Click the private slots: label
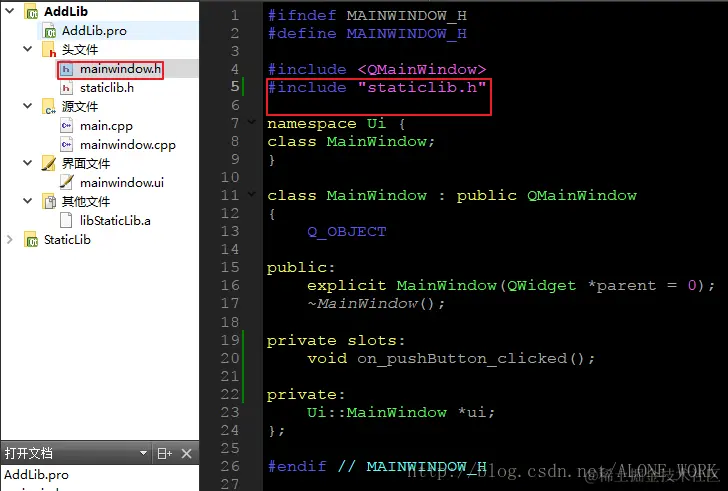Screen dimensions: 728x491 (336, 341)
